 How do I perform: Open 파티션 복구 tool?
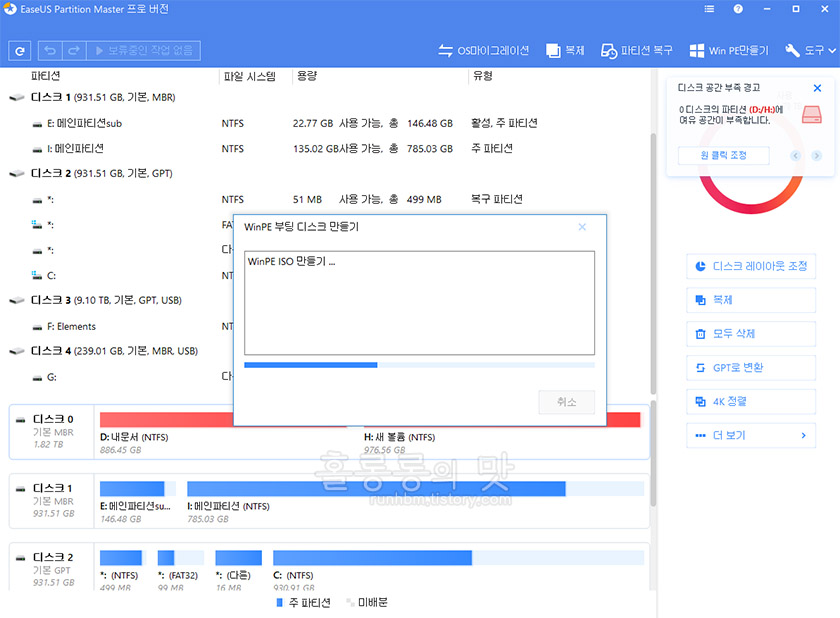pos(636,50)
